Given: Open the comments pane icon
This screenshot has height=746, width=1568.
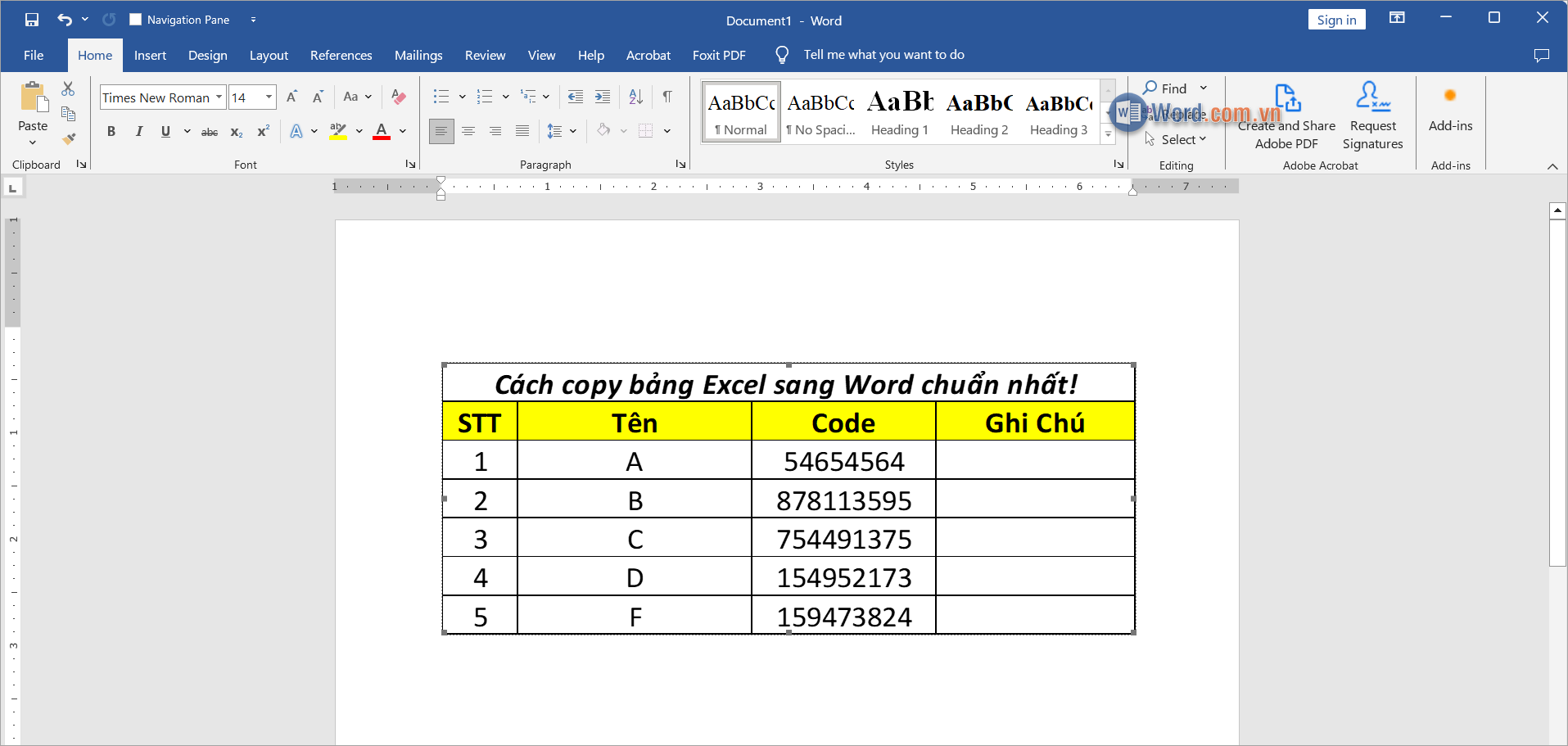Looking at the screenshot, I should (x=1542, y=55).
